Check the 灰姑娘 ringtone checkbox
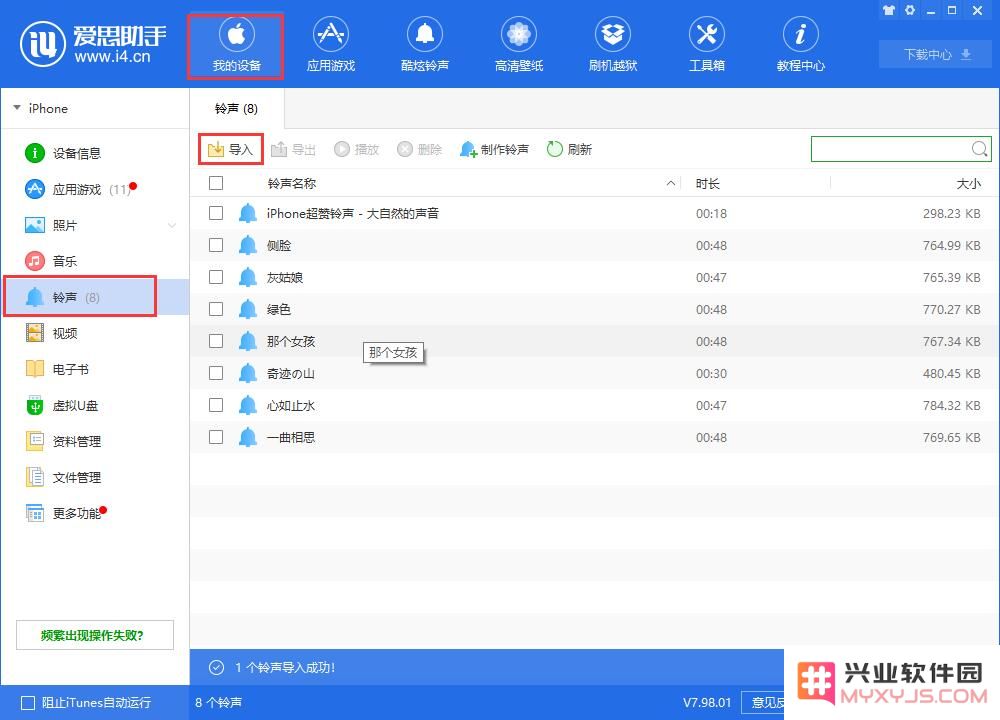The image size is (1000, 720). (x=216, y=277)
